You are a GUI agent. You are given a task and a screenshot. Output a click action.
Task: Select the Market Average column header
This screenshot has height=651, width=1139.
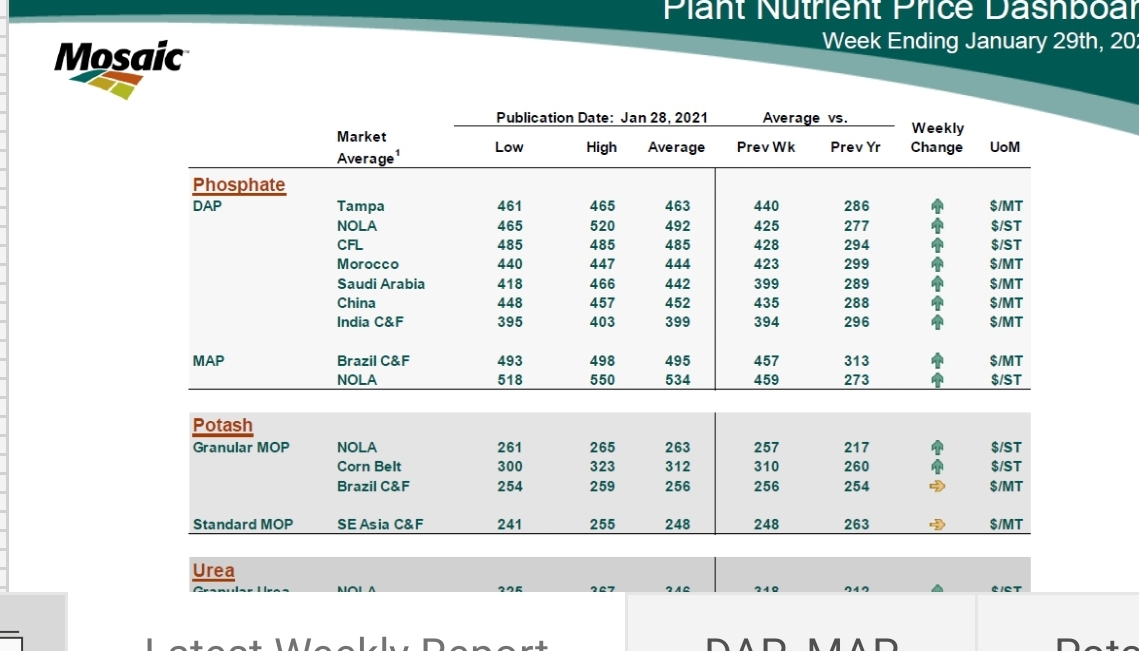coord(368,147)
